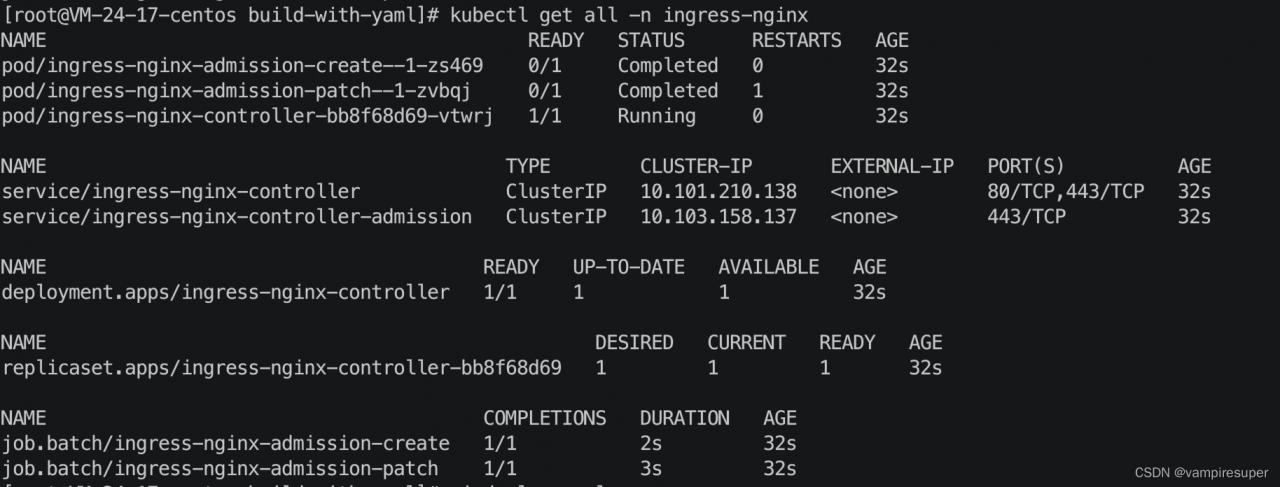Click the 80/TCP,443/TCP port value
This screenshot has height=487, width=1280.
(1065, 191)
